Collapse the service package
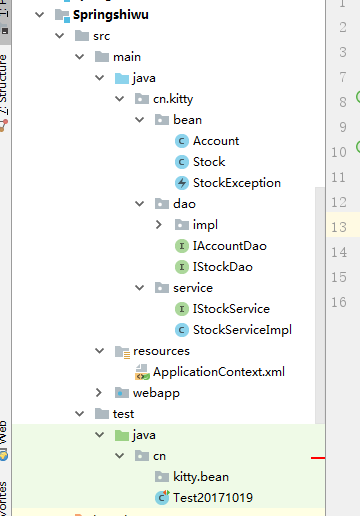Screen dimensions: 360x516 pos(140,288)
